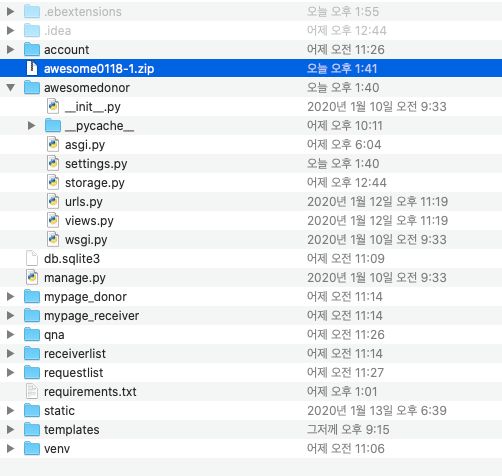Expand the account folder arrow
The height and width of the screenshot is (476, 502).
coord(11,50)
